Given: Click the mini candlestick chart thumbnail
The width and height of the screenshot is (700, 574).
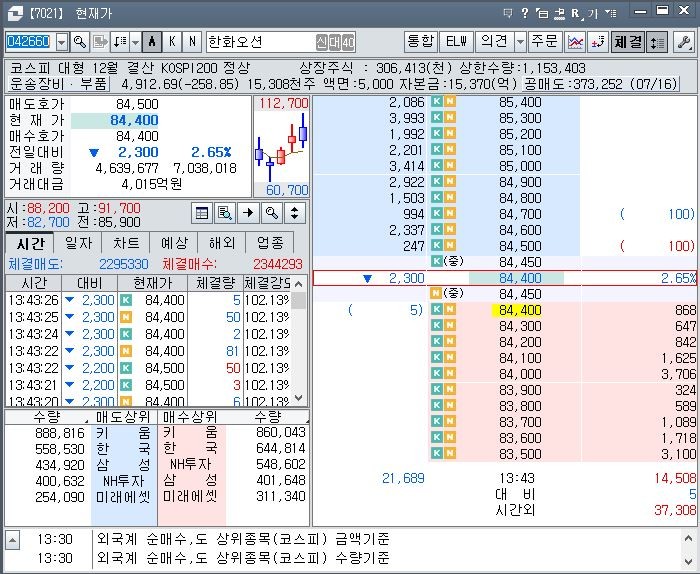Looking at the screenshot, I should point(281,146).
